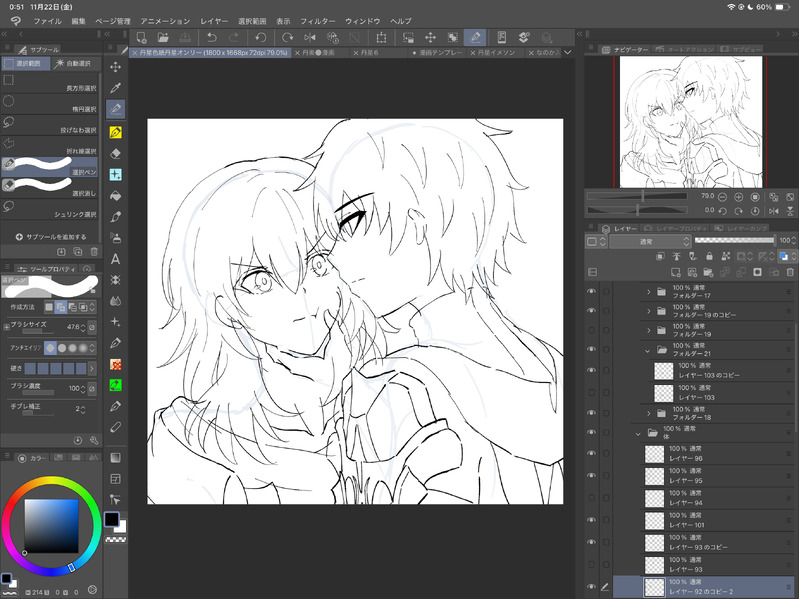Open canvas tab overflow chevron

568,52
